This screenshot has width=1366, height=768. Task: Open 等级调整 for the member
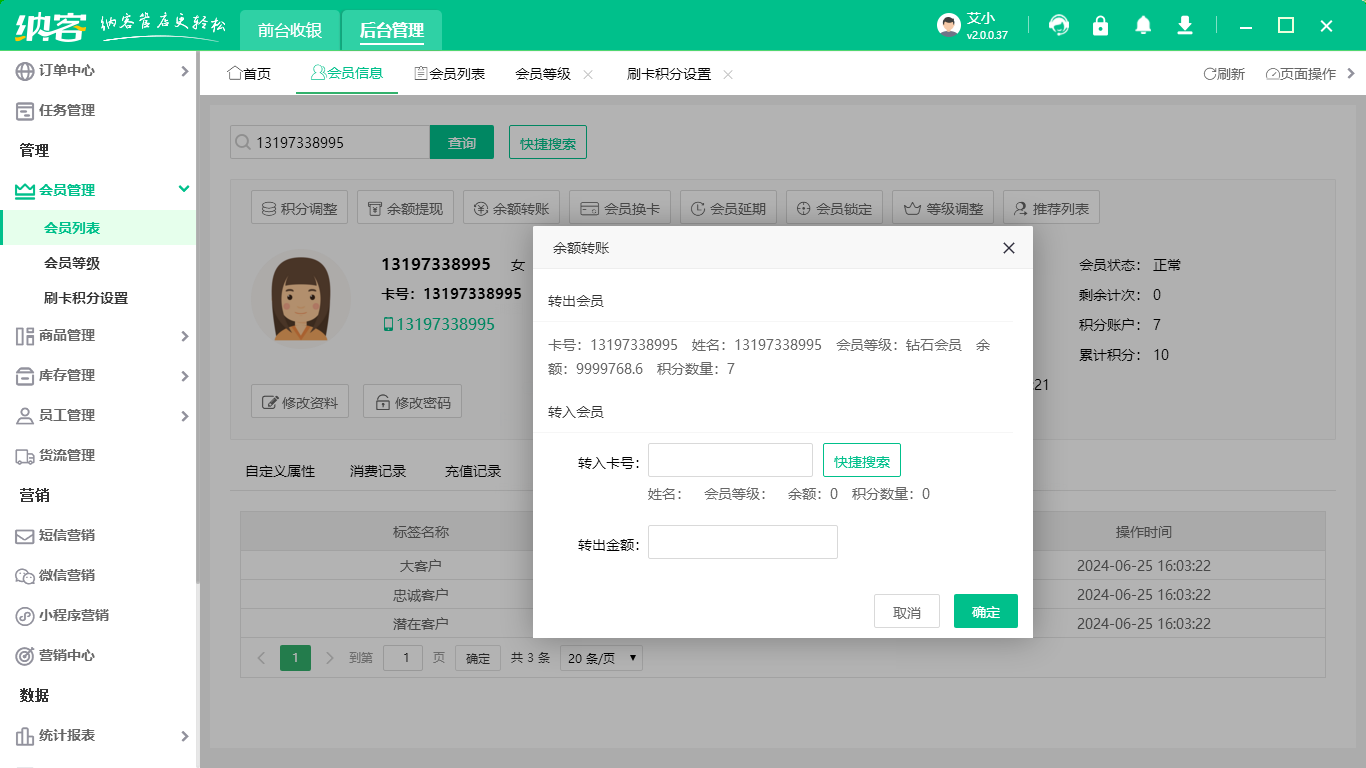coord(941,207)
